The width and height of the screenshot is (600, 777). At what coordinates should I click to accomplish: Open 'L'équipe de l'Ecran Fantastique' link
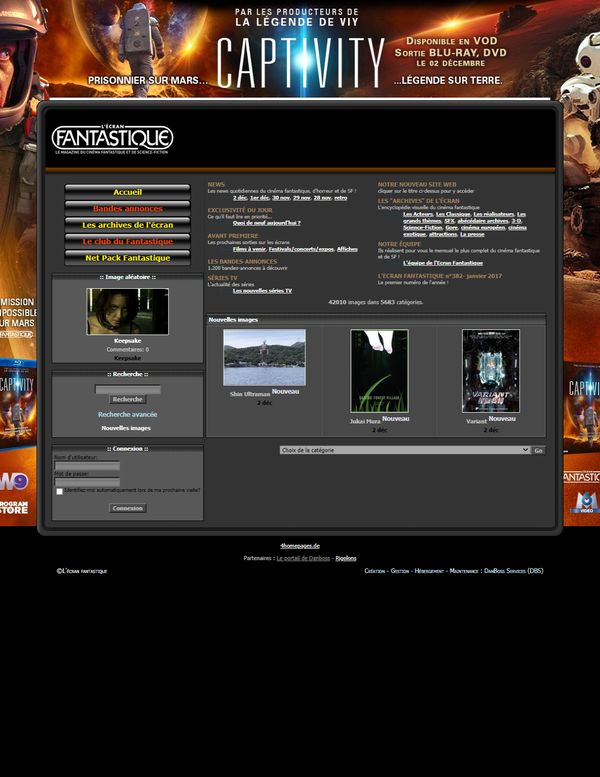pos(443,263)
